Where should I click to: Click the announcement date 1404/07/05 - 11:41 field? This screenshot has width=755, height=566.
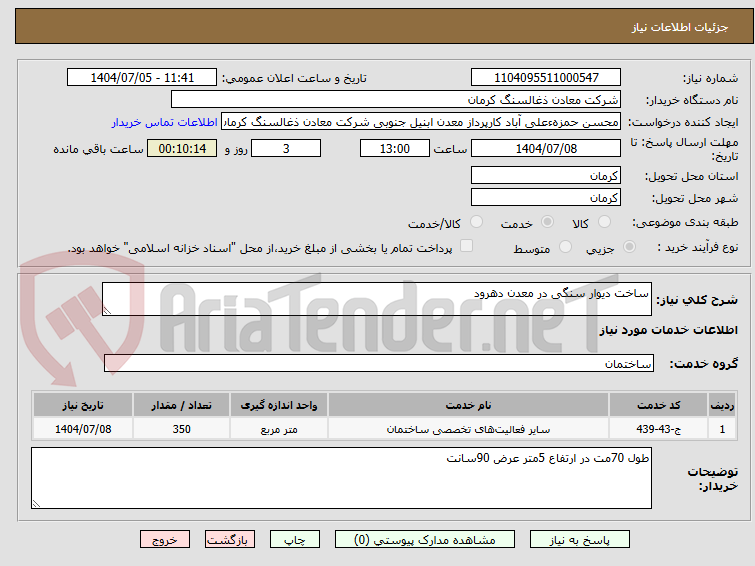tap(142, 78)
